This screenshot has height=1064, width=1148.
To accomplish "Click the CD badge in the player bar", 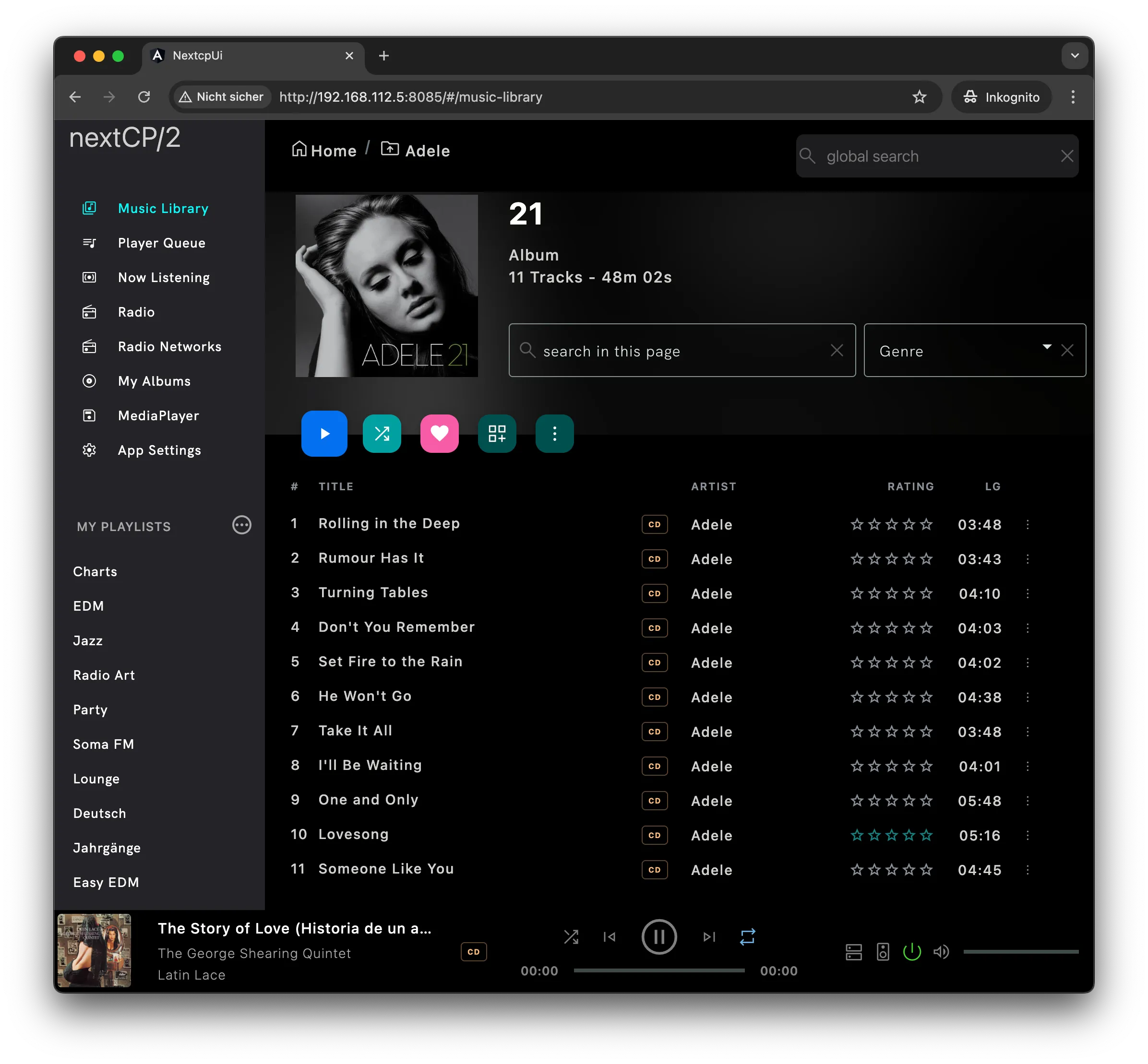I will pos(474,952).
